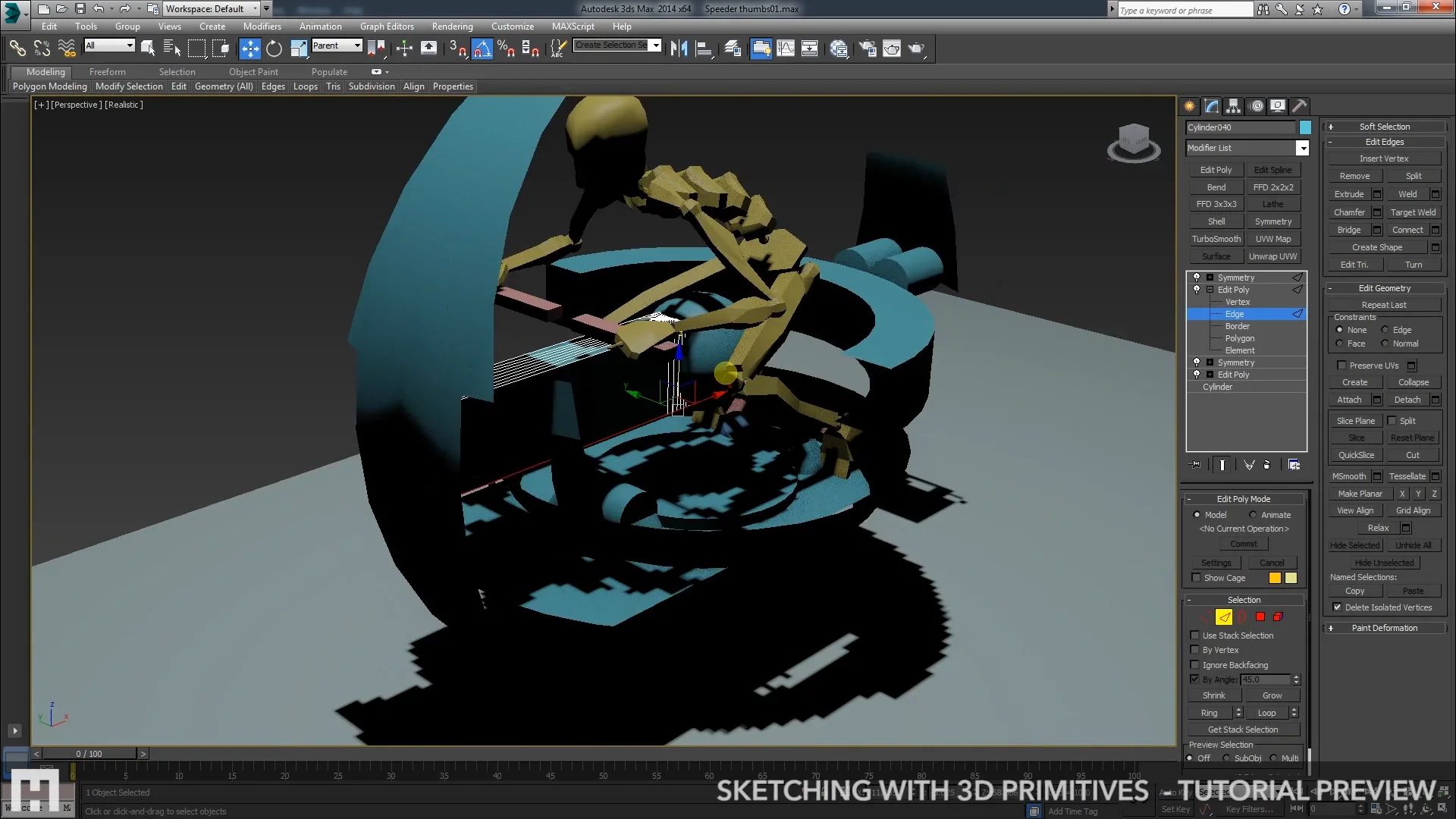Open the Select by Name dialog icon

[171, 48]
